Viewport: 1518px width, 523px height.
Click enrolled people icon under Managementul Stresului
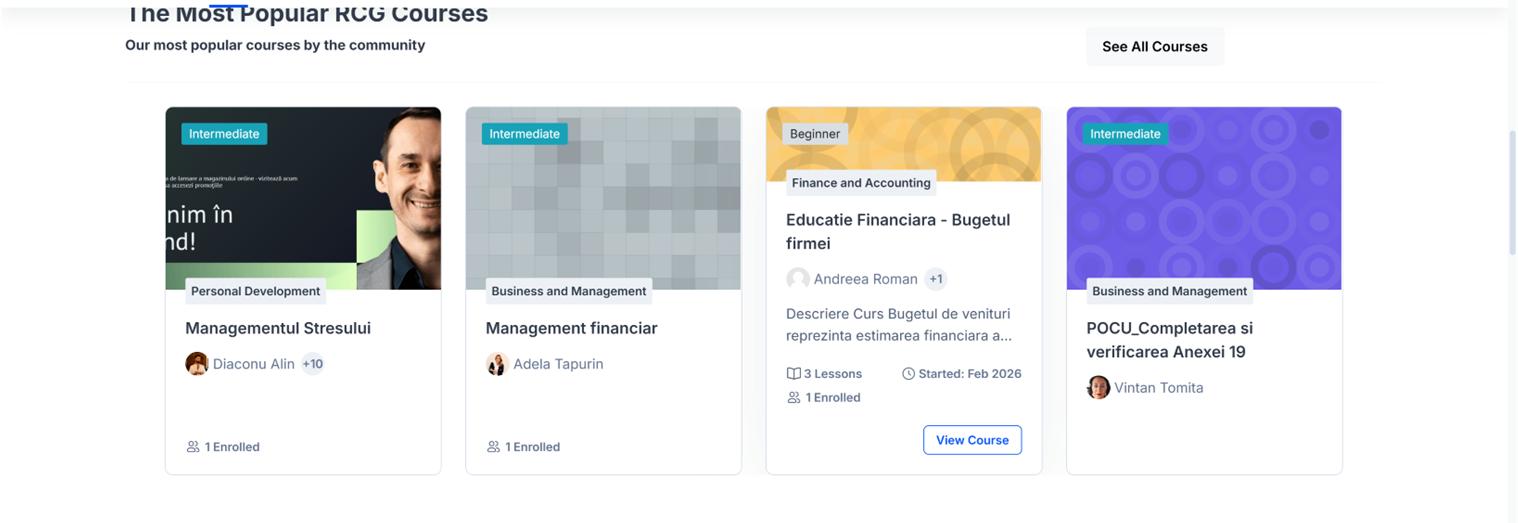pos(193,447)
